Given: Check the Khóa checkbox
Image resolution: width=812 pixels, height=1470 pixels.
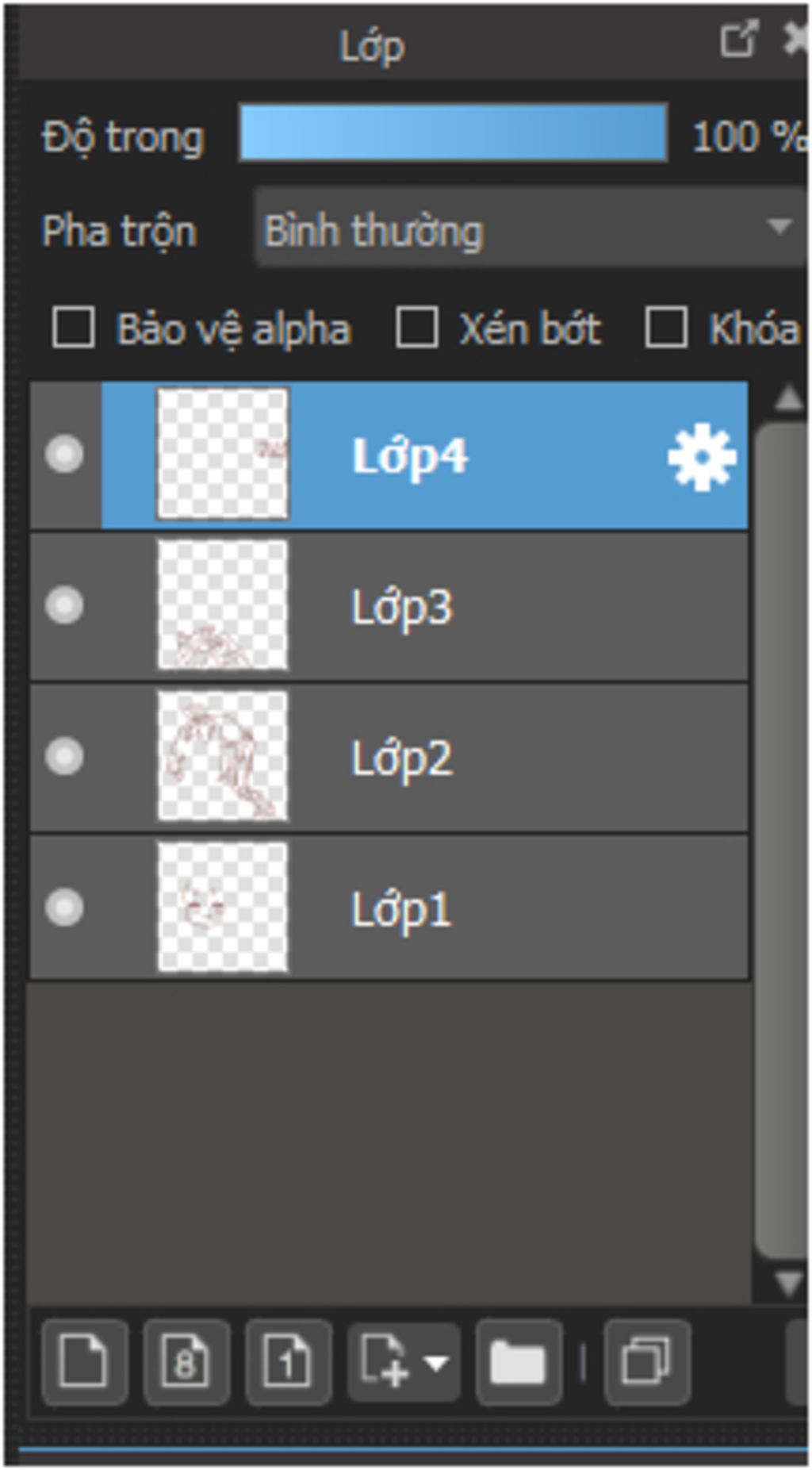Looking at the screenshot, I should coord(666,328).
